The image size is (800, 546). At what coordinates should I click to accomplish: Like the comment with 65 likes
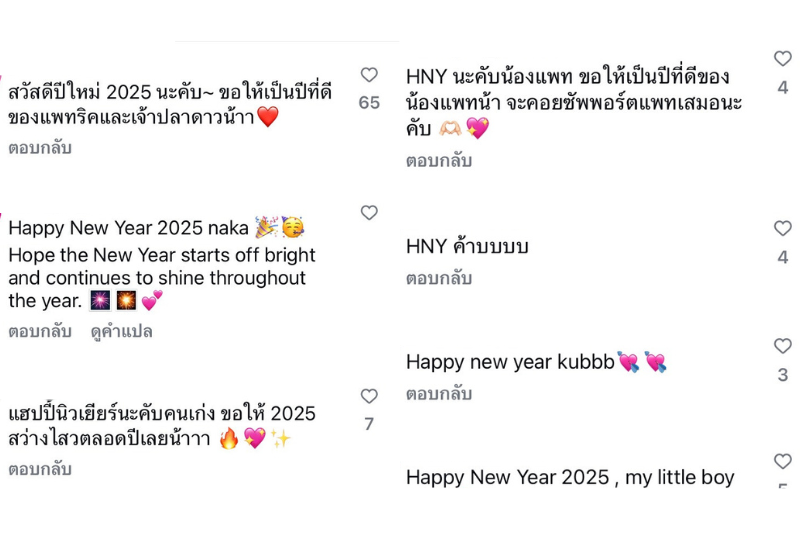369,75
